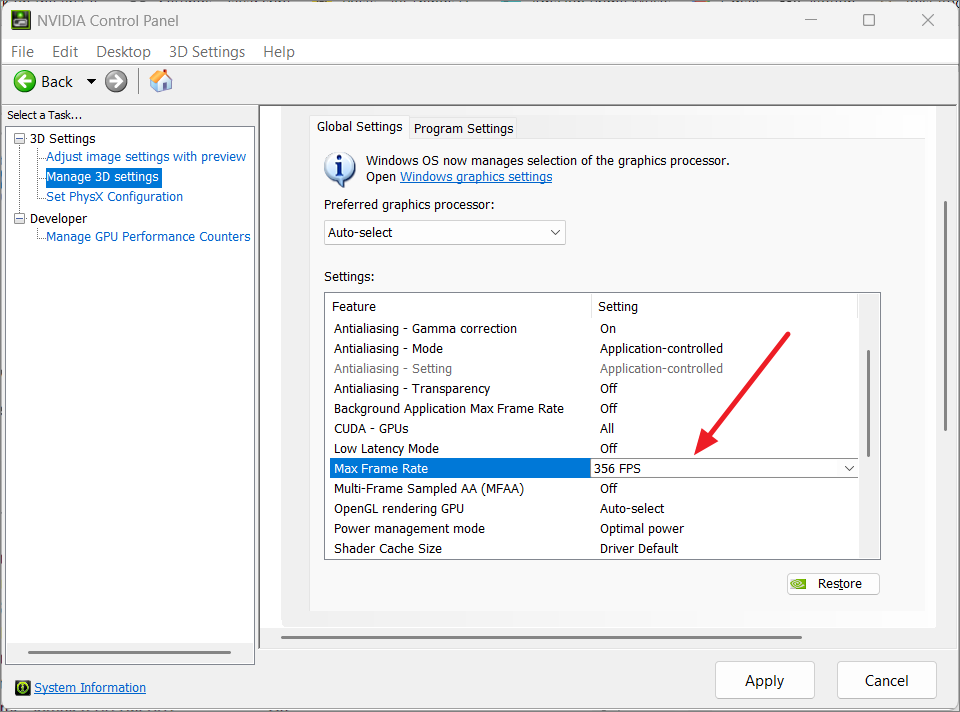The width and height of the screenshot is (960, 712).
Task: Click the grey Forward arrow icon
Action: click(x=116, y=81)
